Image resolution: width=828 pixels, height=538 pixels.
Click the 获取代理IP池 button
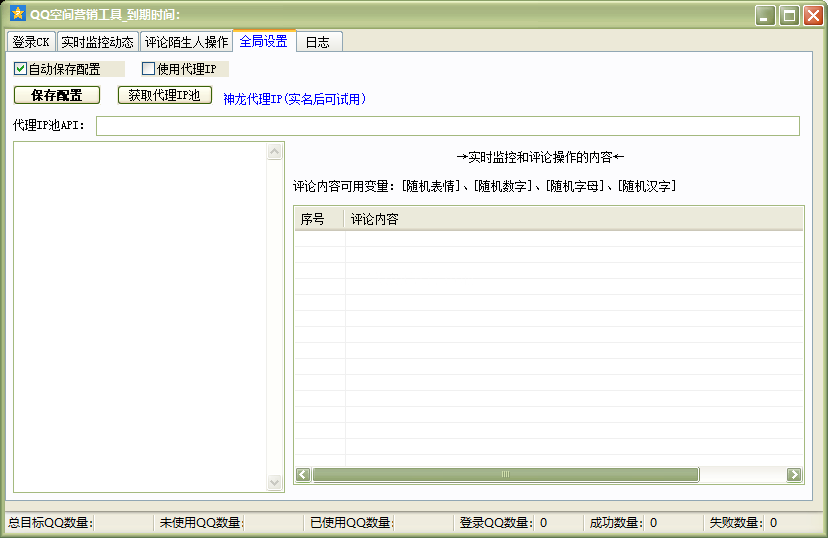pos(164,95)
